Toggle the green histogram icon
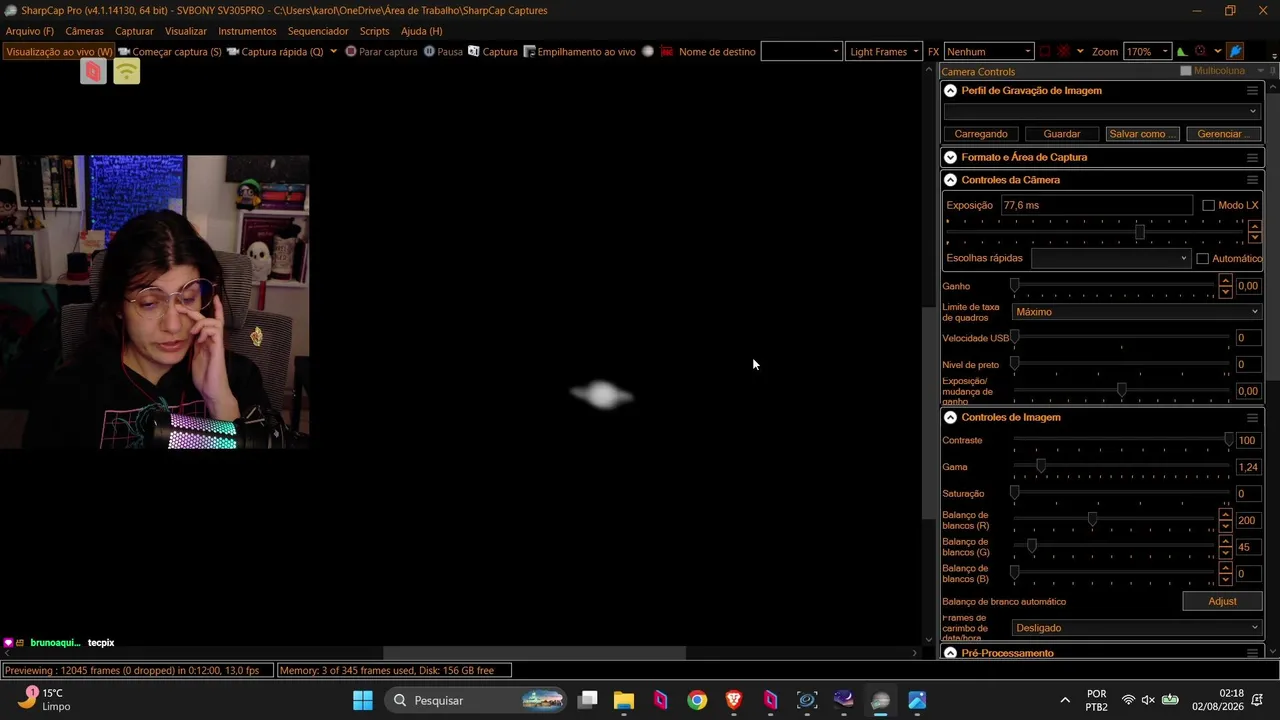The image size is (1280, 720). (1182, 51)
